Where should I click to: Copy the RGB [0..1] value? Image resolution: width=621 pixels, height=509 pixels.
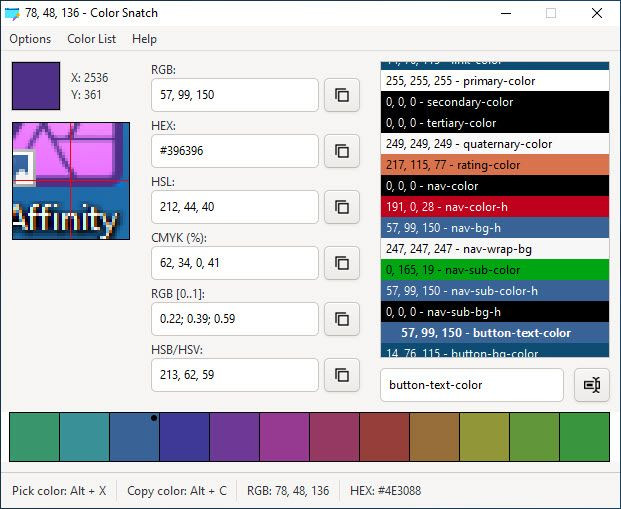pyautogui.click(x=342, y=319)
